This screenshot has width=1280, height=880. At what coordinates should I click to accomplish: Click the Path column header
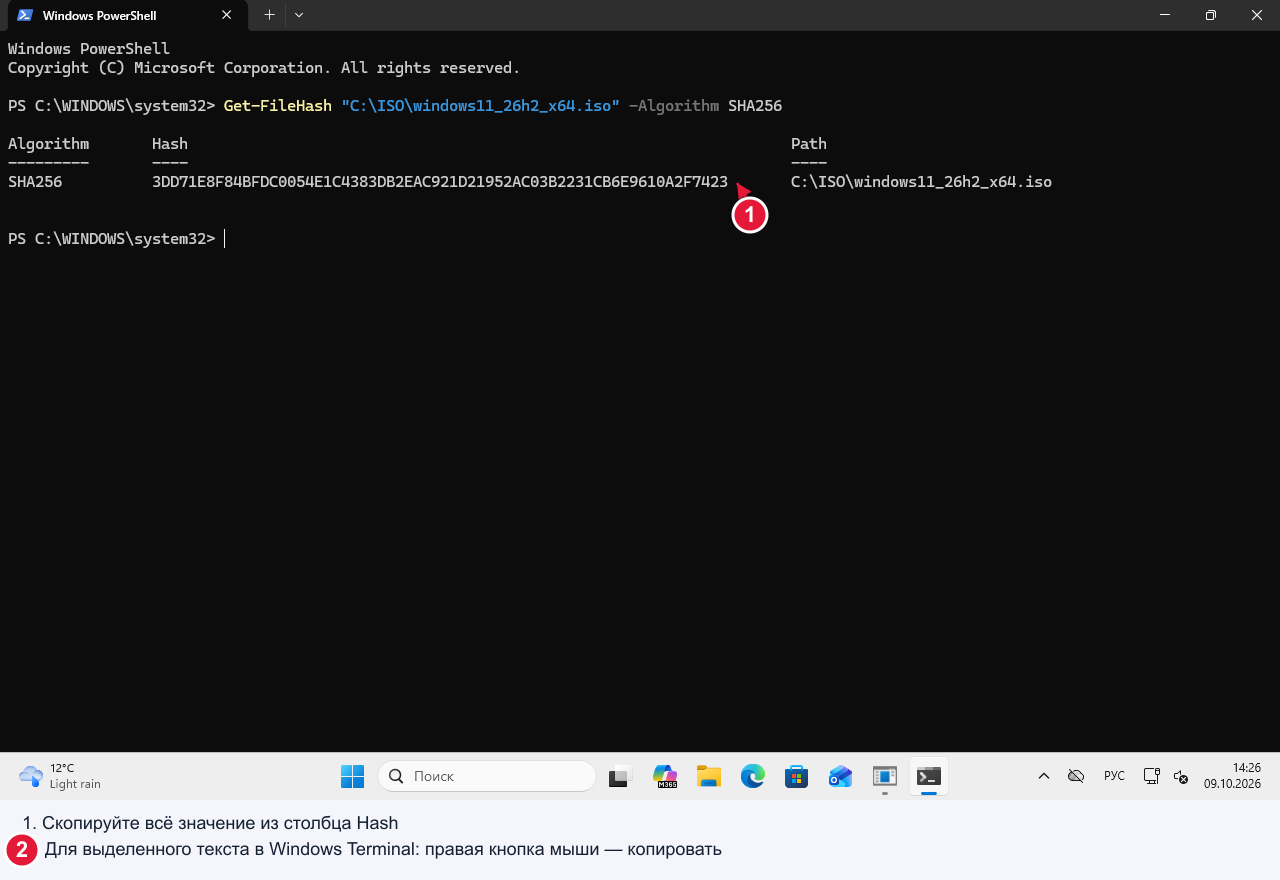tap(809, 144)
